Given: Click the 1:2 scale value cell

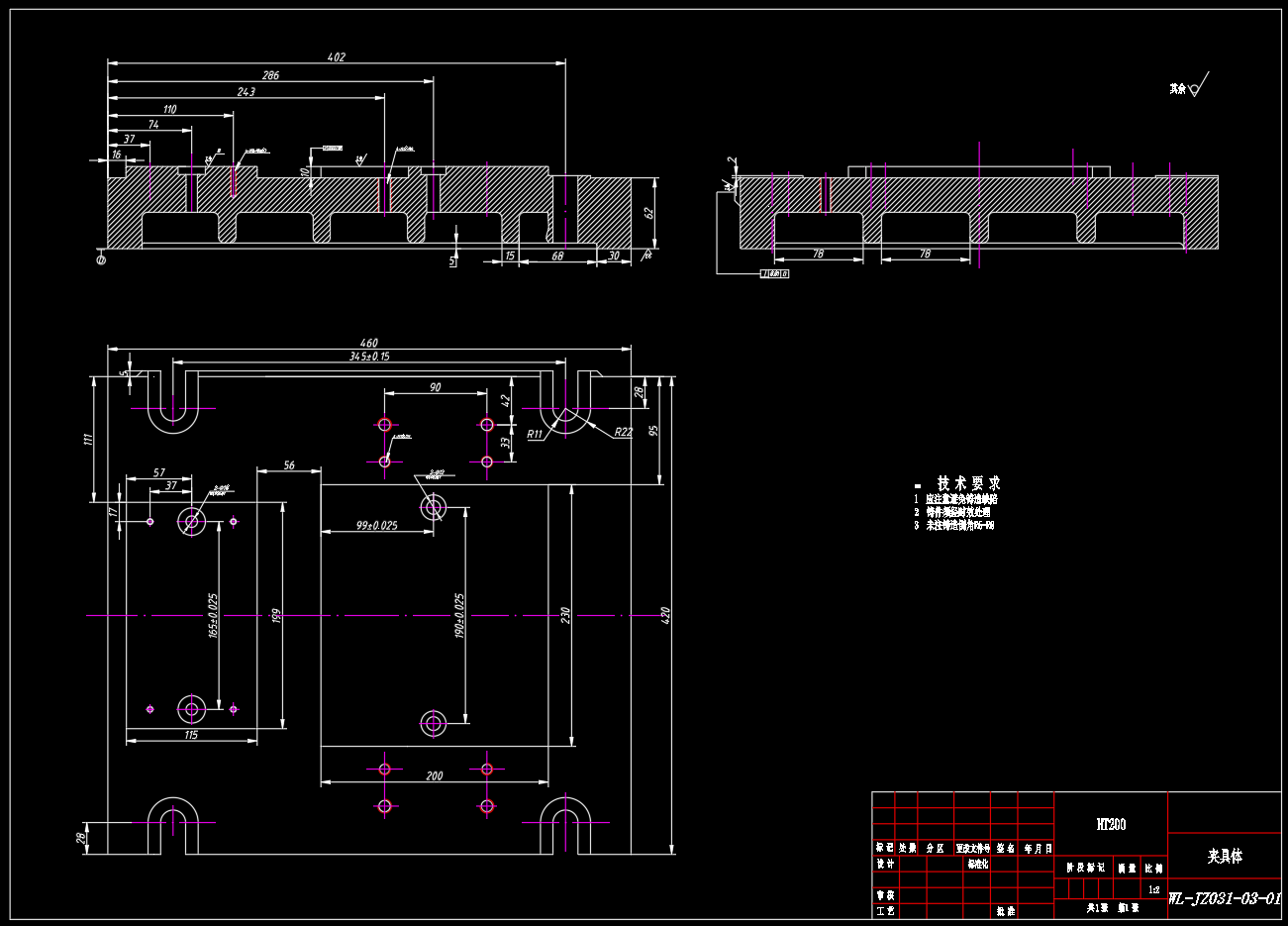Looking at the screenshot, I should click(x=1154, y=889).
